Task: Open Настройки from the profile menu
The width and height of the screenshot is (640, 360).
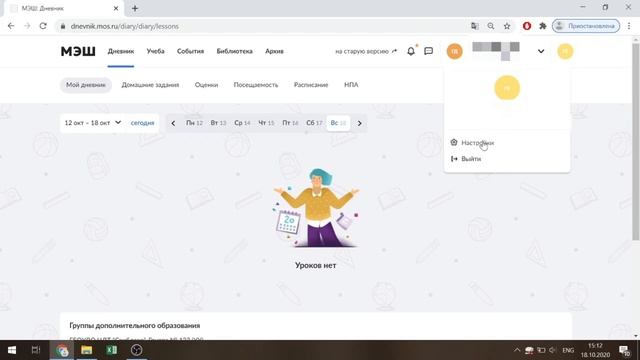Action: point(478,142)
